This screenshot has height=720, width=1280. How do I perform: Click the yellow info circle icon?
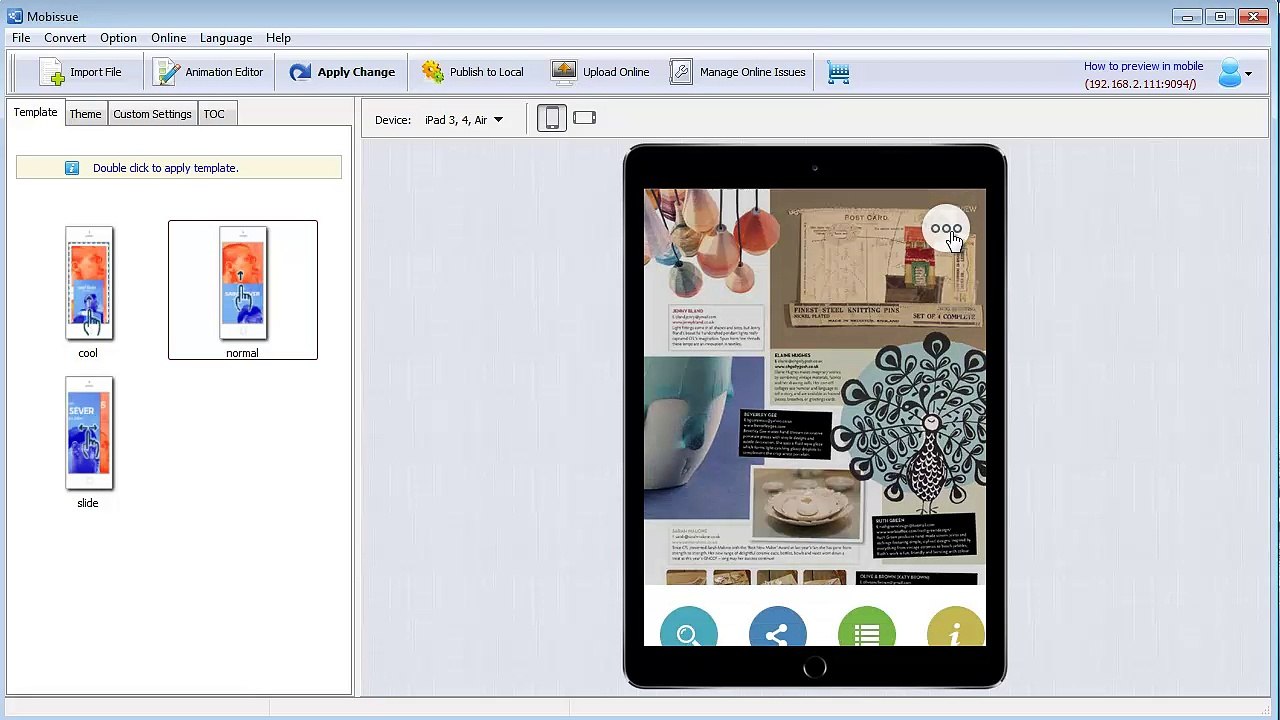point(956,627)
